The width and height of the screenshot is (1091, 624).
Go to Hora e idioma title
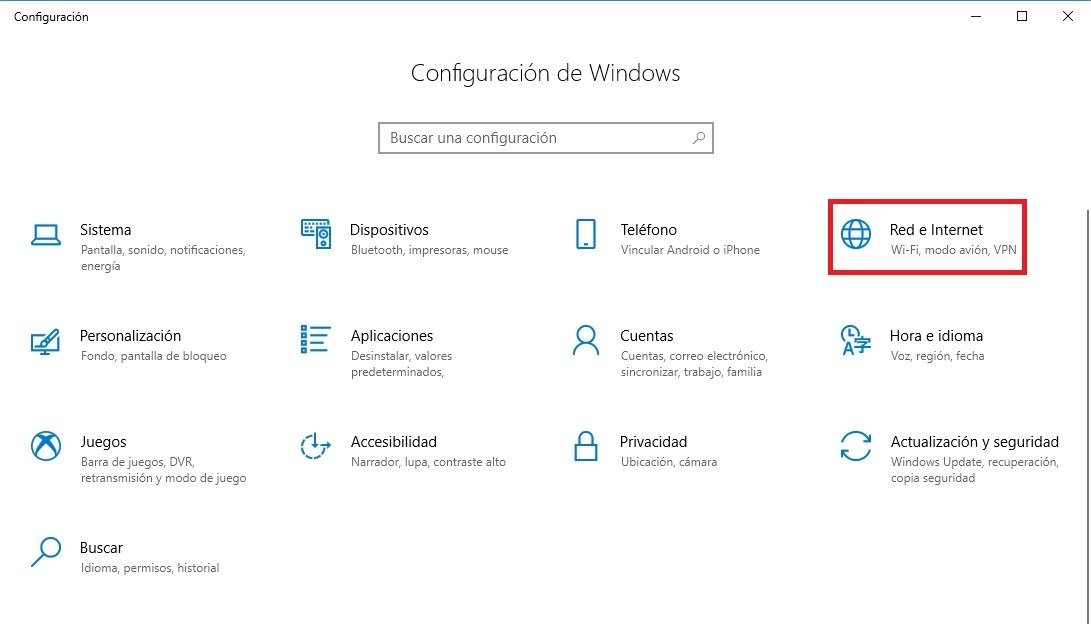point(936,335)
